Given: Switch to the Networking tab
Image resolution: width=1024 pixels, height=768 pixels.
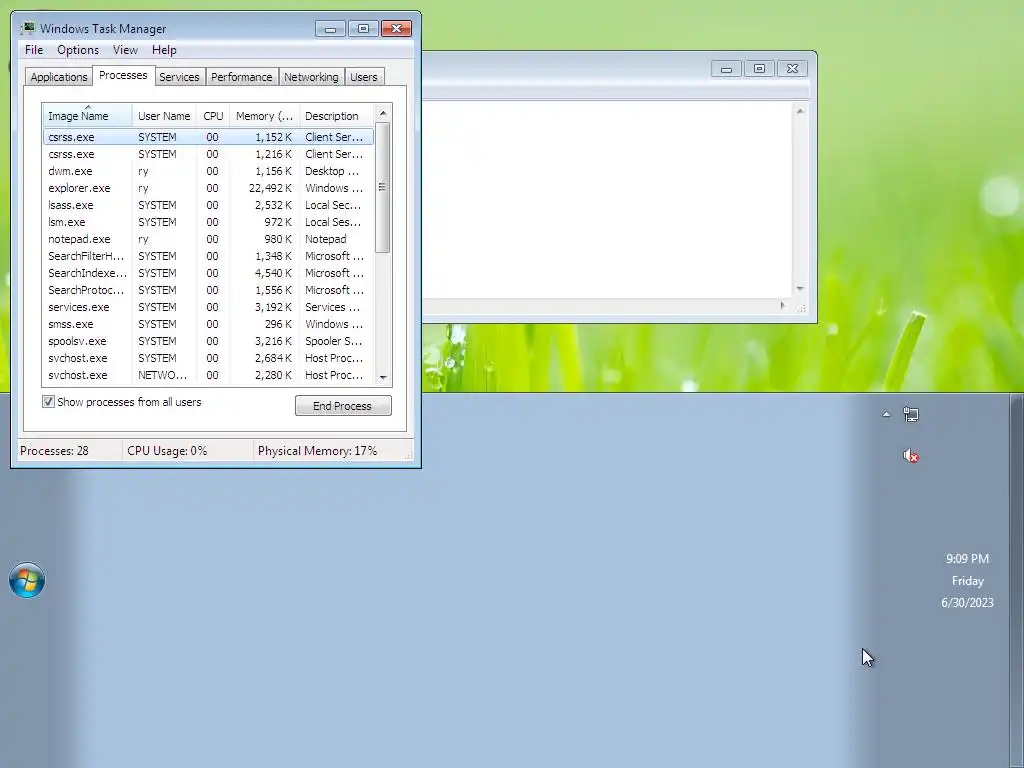Looking at the screenshot, I should point(311,76).
